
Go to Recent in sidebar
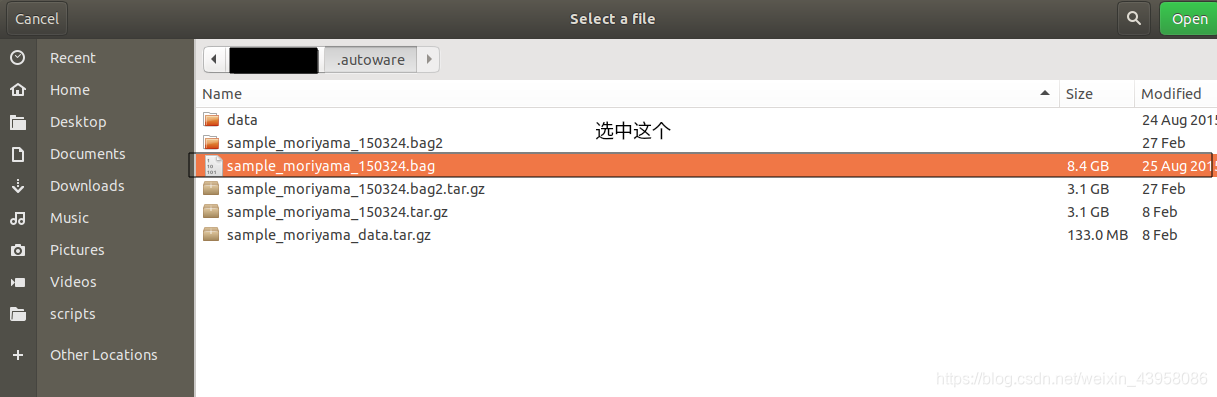(73, 58)
